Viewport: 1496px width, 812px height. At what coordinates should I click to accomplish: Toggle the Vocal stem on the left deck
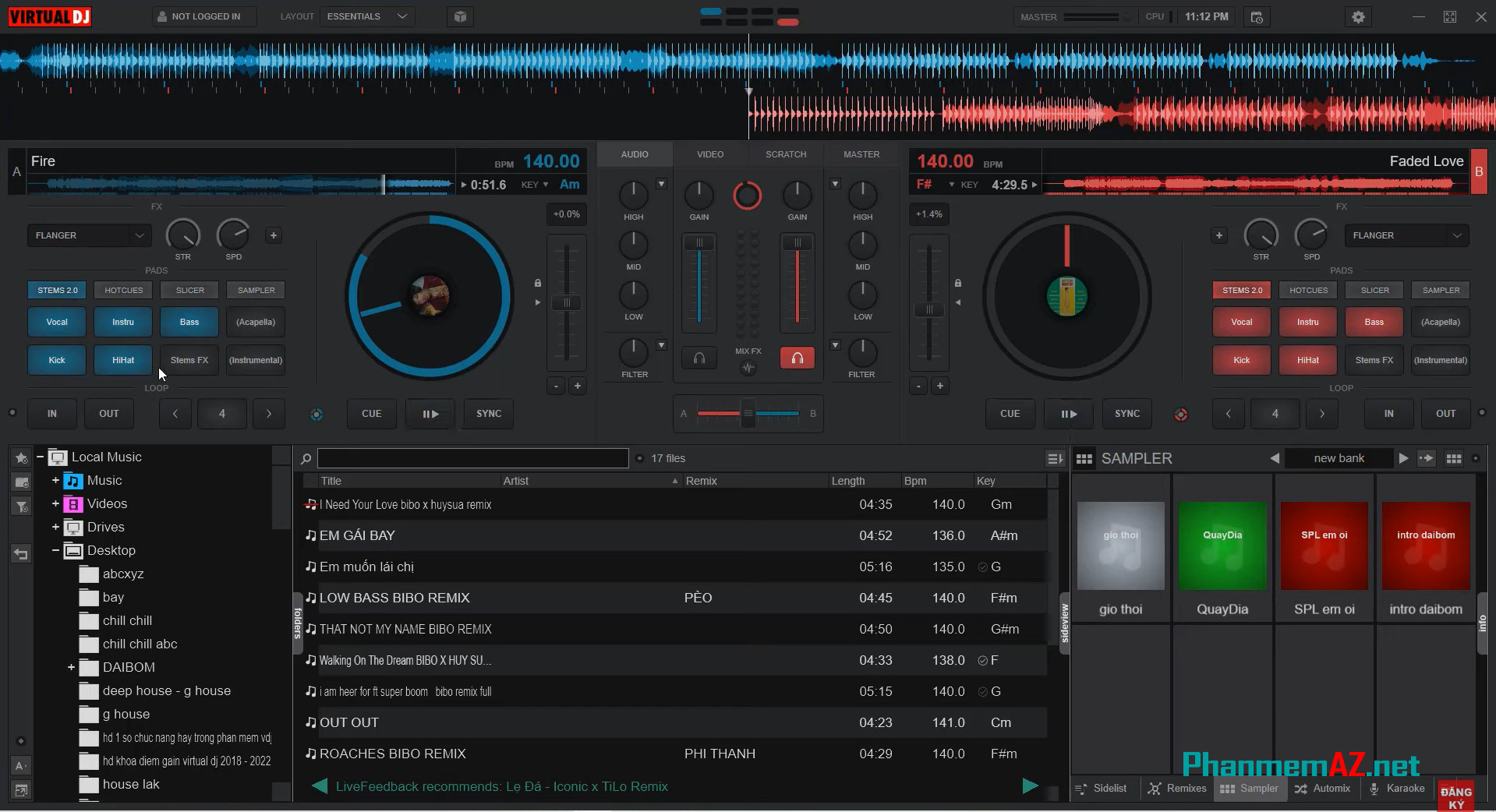(x=56, y=322)
